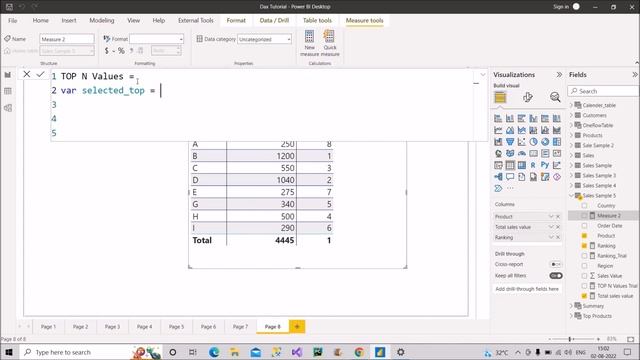
Task: Open the Analytics pane magnifier icon
Action: pyautogui.click(x=555, y=98)
